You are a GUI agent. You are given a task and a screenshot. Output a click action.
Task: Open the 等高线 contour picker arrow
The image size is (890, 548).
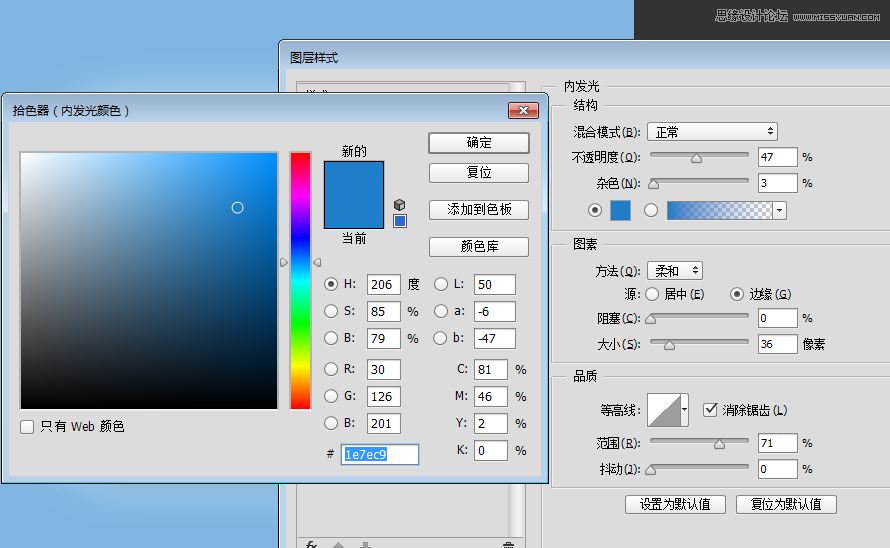coord(685,409)
